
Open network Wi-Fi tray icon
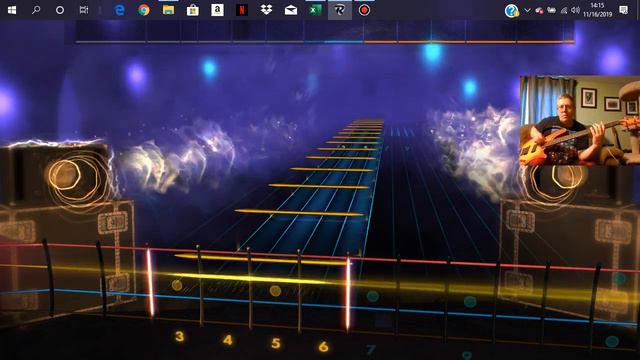click(564, 11)
